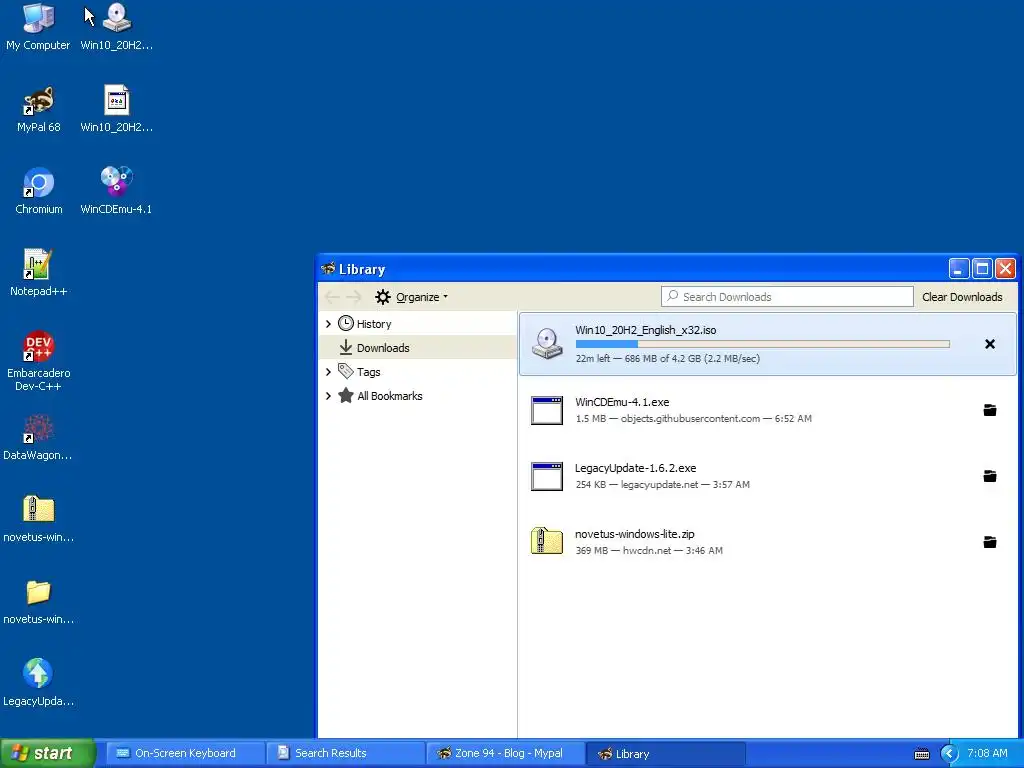1024x768 pixels.
Task: Open the Windows start menu
Action: [48, 753]
